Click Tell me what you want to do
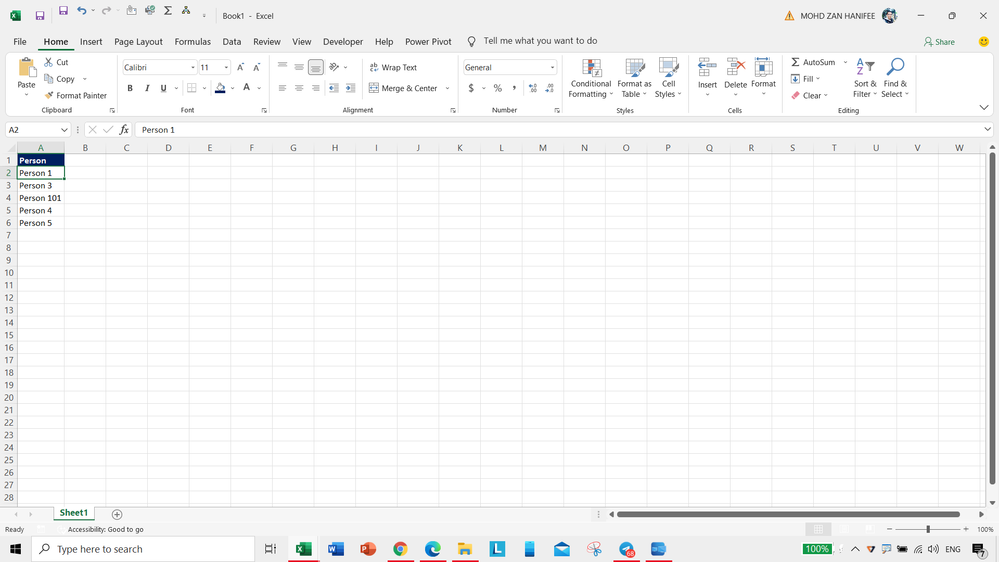Viewport: 999px width, 562px height. (540, 41)
